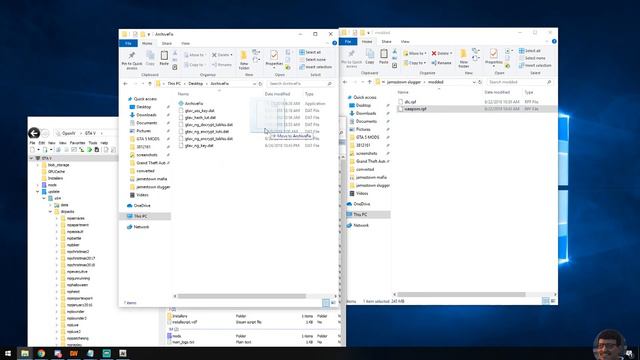The height and width of the screenshot is (360, 640).
Task: Click Pin to Quick access in ArchiveFix window
Action: coord(131,60)
